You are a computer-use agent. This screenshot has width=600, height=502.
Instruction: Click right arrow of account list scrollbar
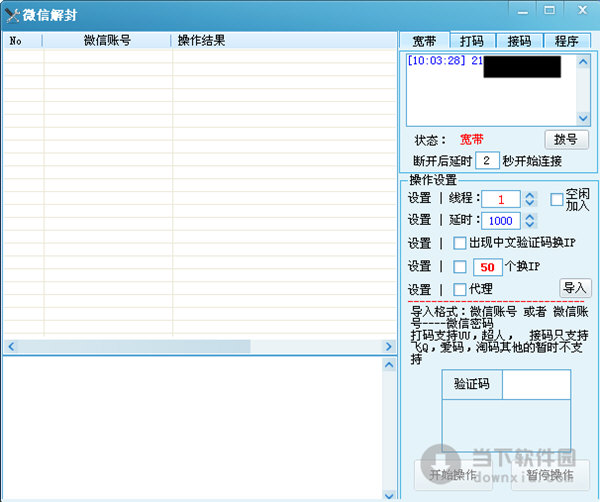click(x=389, y=347)
